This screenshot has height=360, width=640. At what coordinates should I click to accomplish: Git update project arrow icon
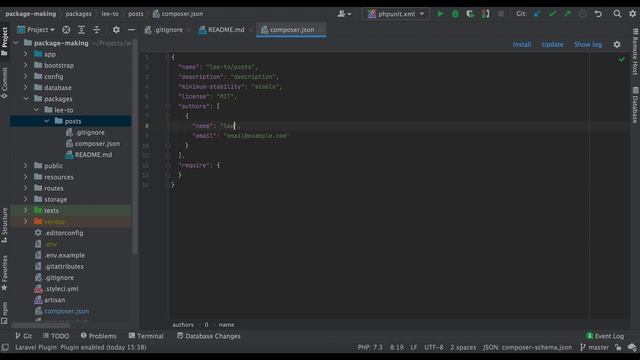(537, 14)
